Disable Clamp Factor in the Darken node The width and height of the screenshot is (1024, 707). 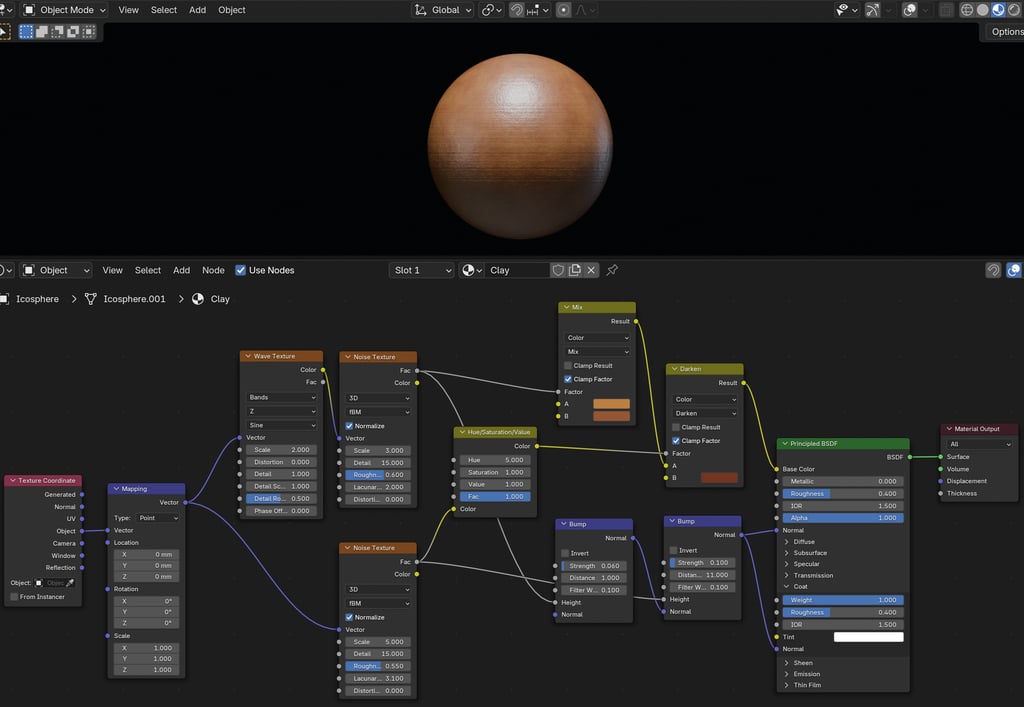[x=676, y=441]
